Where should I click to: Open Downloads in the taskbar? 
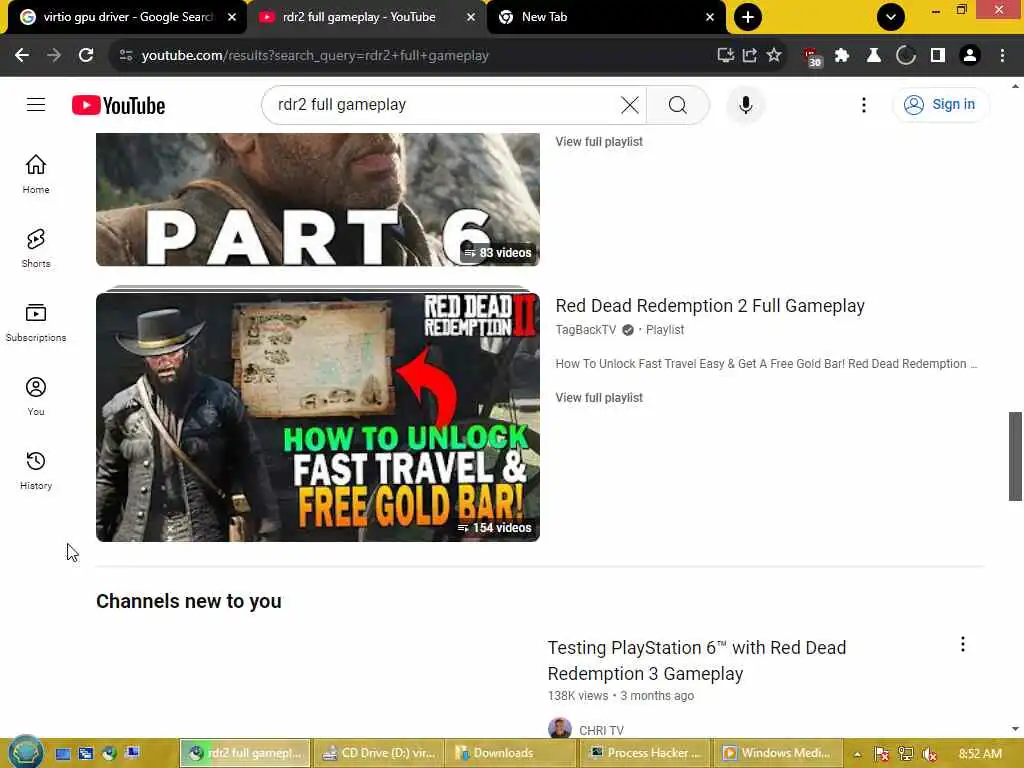[x=510, y=753]
